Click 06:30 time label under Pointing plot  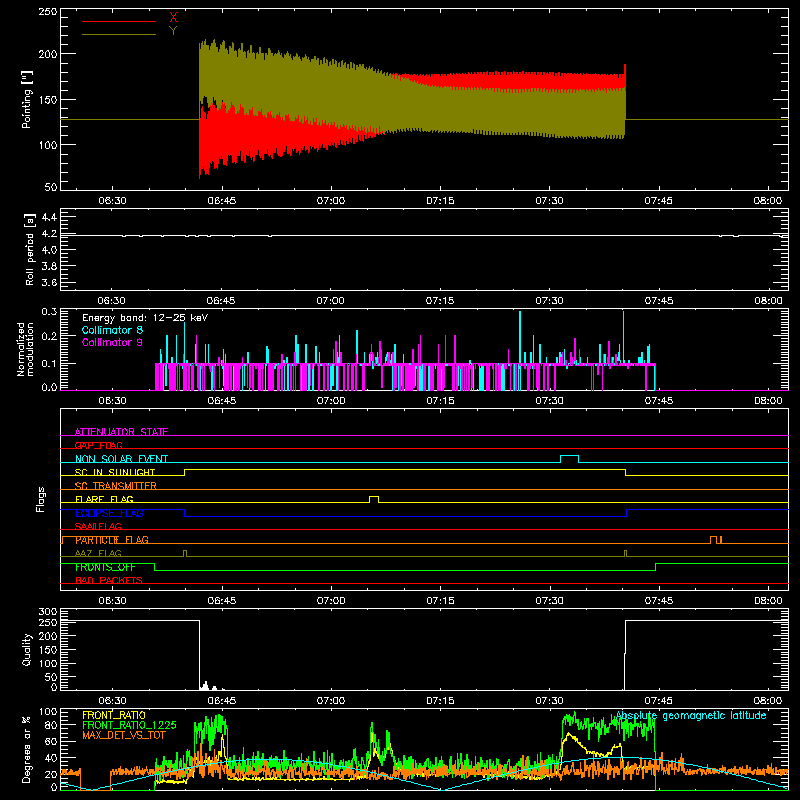(x=112, y=201)
